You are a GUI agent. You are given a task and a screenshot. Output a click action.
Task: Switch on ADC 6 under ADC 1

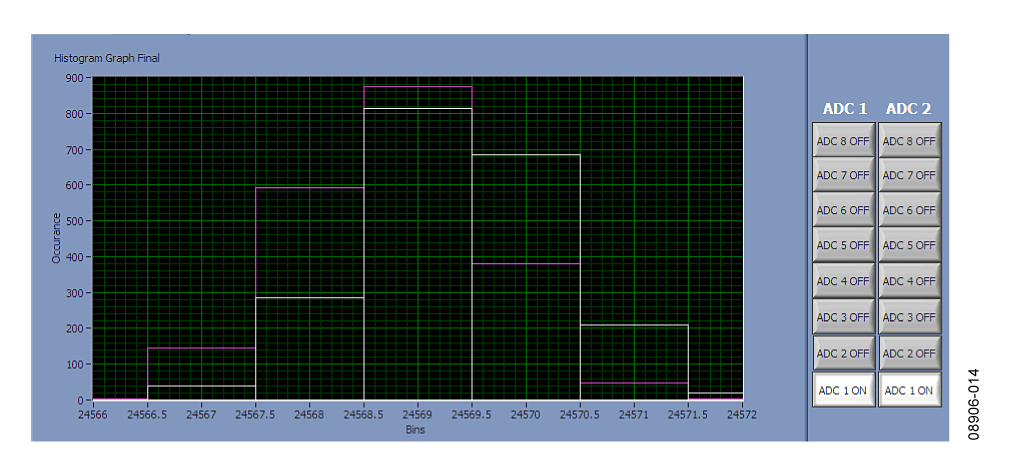(x=843, y=211)
